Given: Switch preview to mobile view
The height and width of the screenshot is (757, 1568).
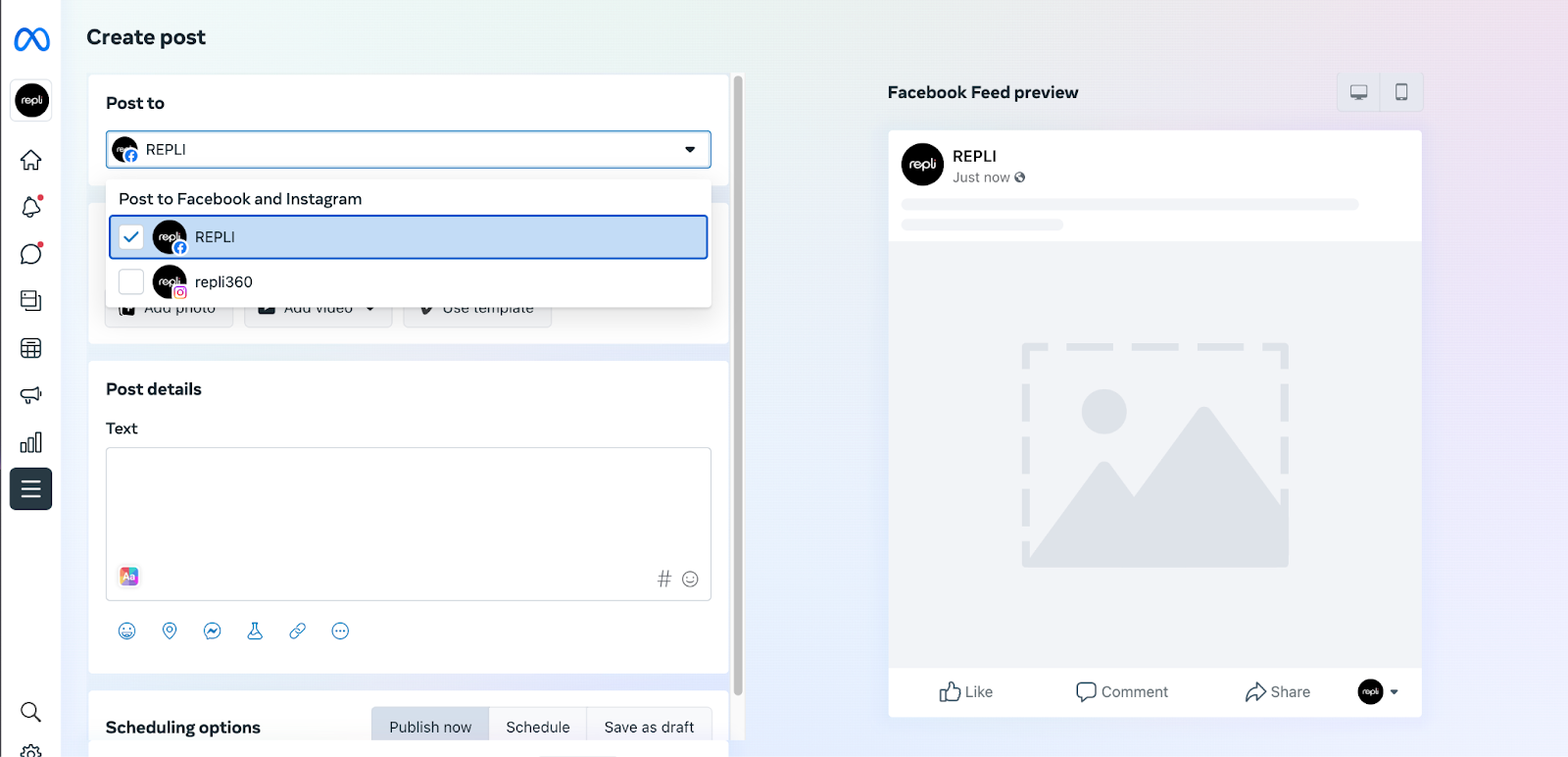Looking at the screenshot, I should pyautogui.click(x=1401, y=92).
